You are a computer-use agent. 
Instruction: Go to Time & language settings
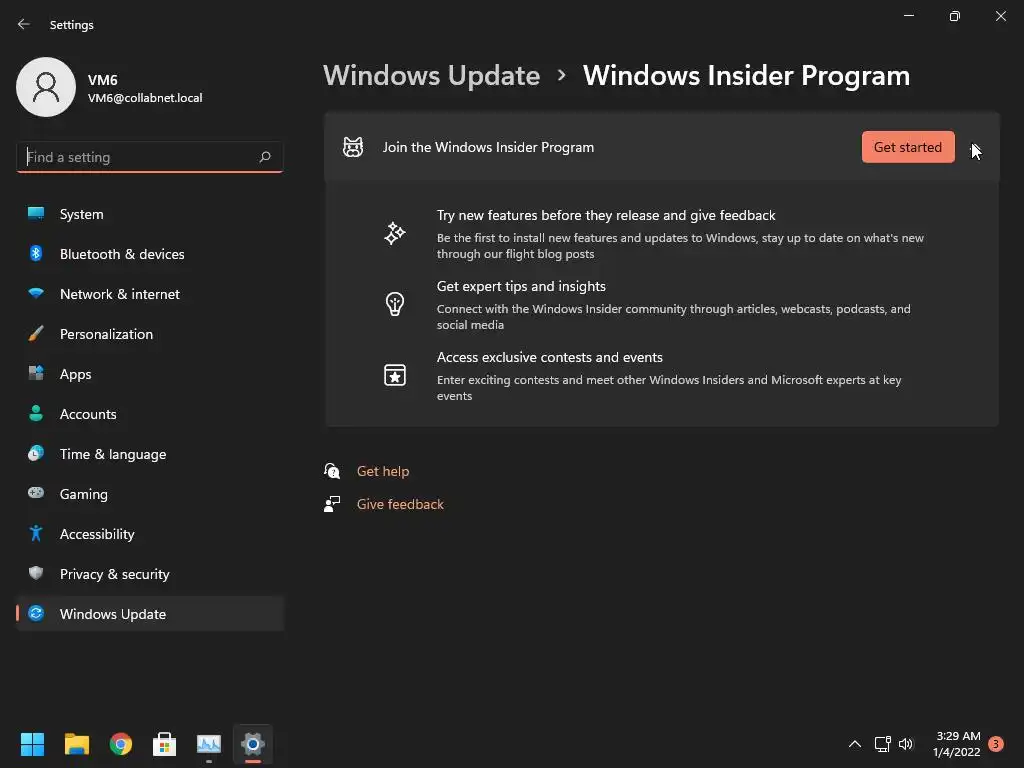pyautogui.click(x=150, y=454)
